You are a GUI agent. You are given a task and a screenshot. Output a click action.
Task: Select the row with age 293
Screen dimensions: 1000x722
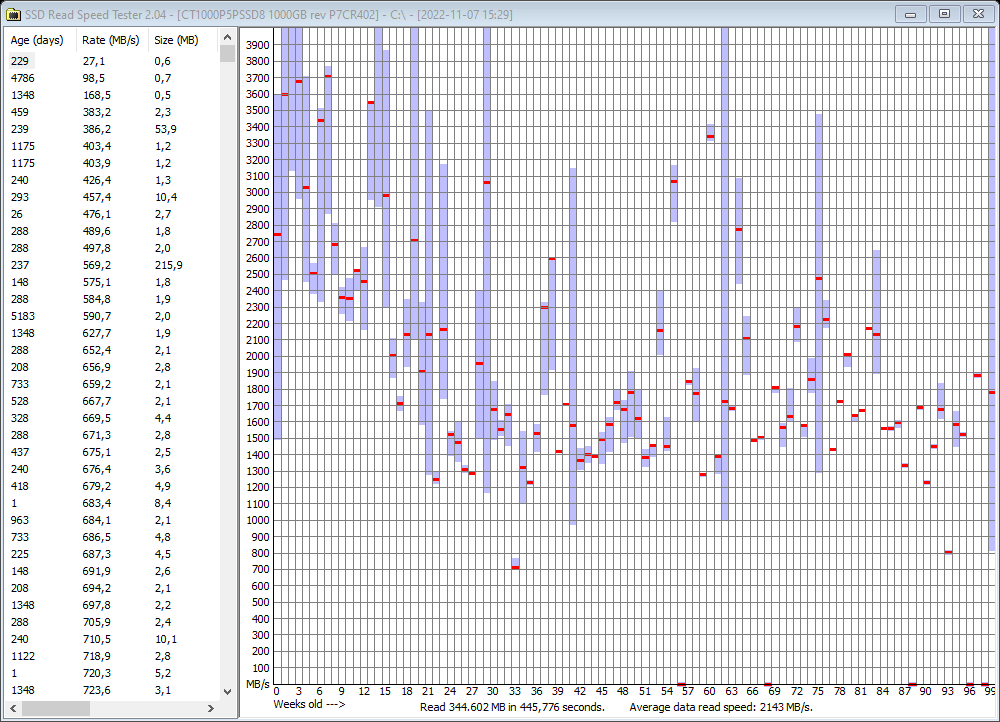tap(112, 197)
